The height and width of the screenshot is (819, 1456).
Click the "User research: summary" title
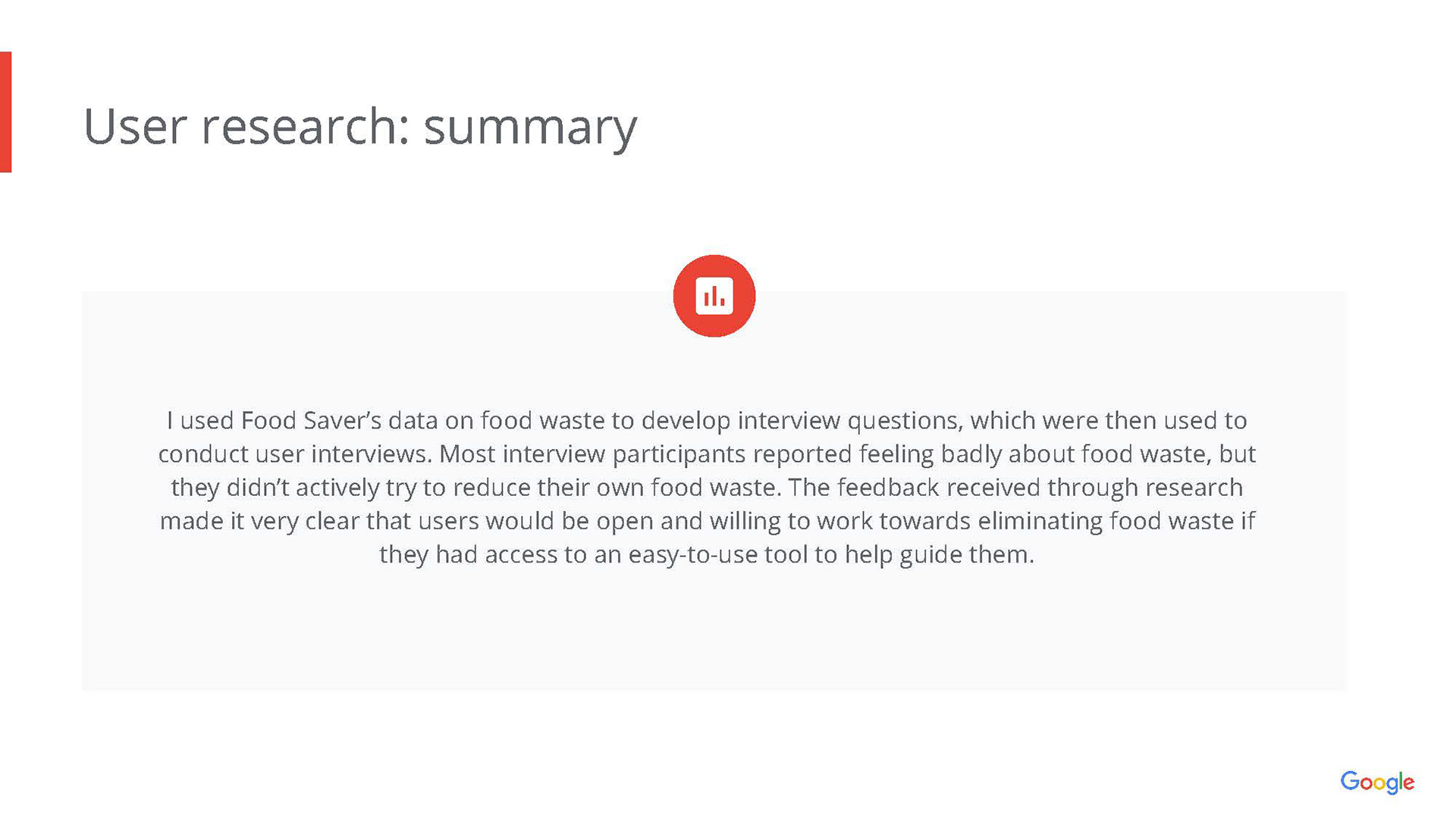pyautogui.click(x=360, y=127)
